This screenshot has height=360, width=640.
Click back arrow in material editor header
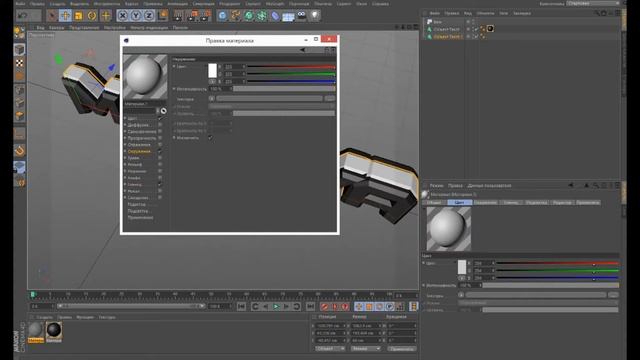(x=302, y=50)
